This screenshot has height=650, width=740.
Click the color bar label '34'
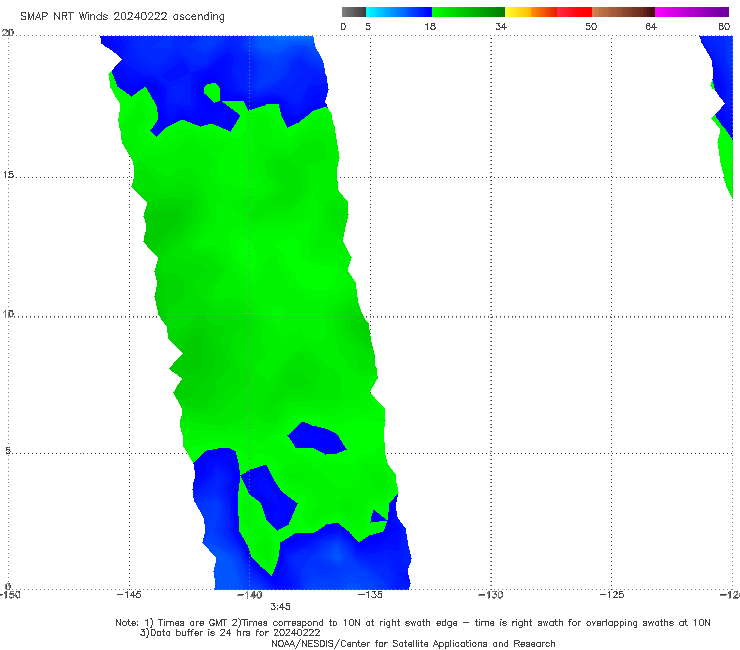tap(501, 26)
